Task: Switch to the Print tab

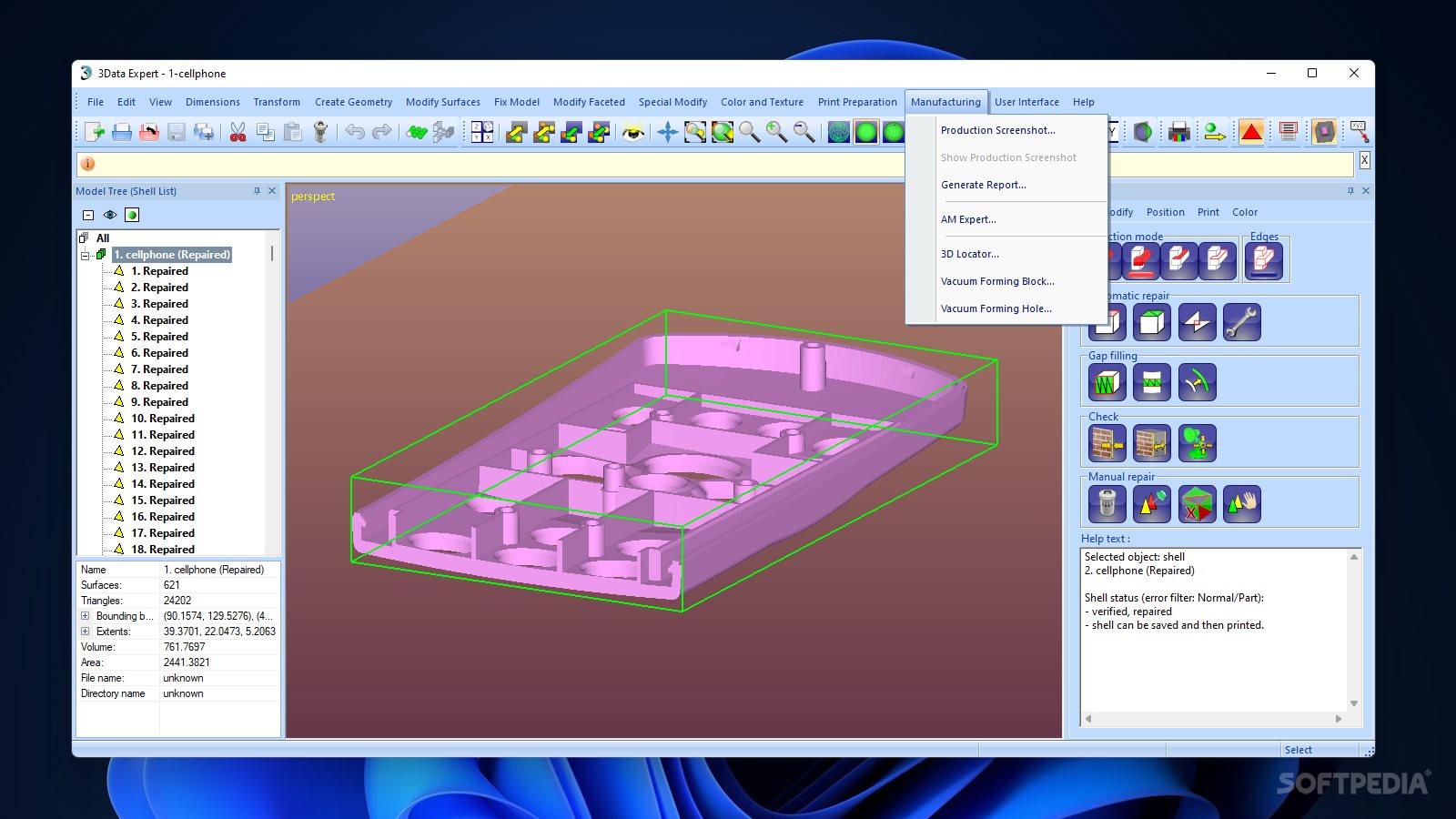Action: 1208,212
